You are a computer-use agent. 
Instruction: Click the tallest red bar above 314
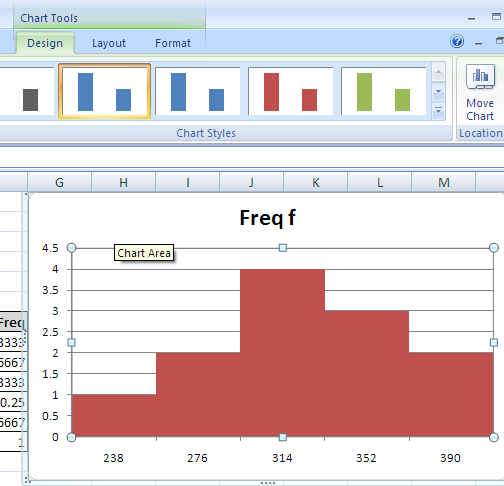[x=282, y=353]
